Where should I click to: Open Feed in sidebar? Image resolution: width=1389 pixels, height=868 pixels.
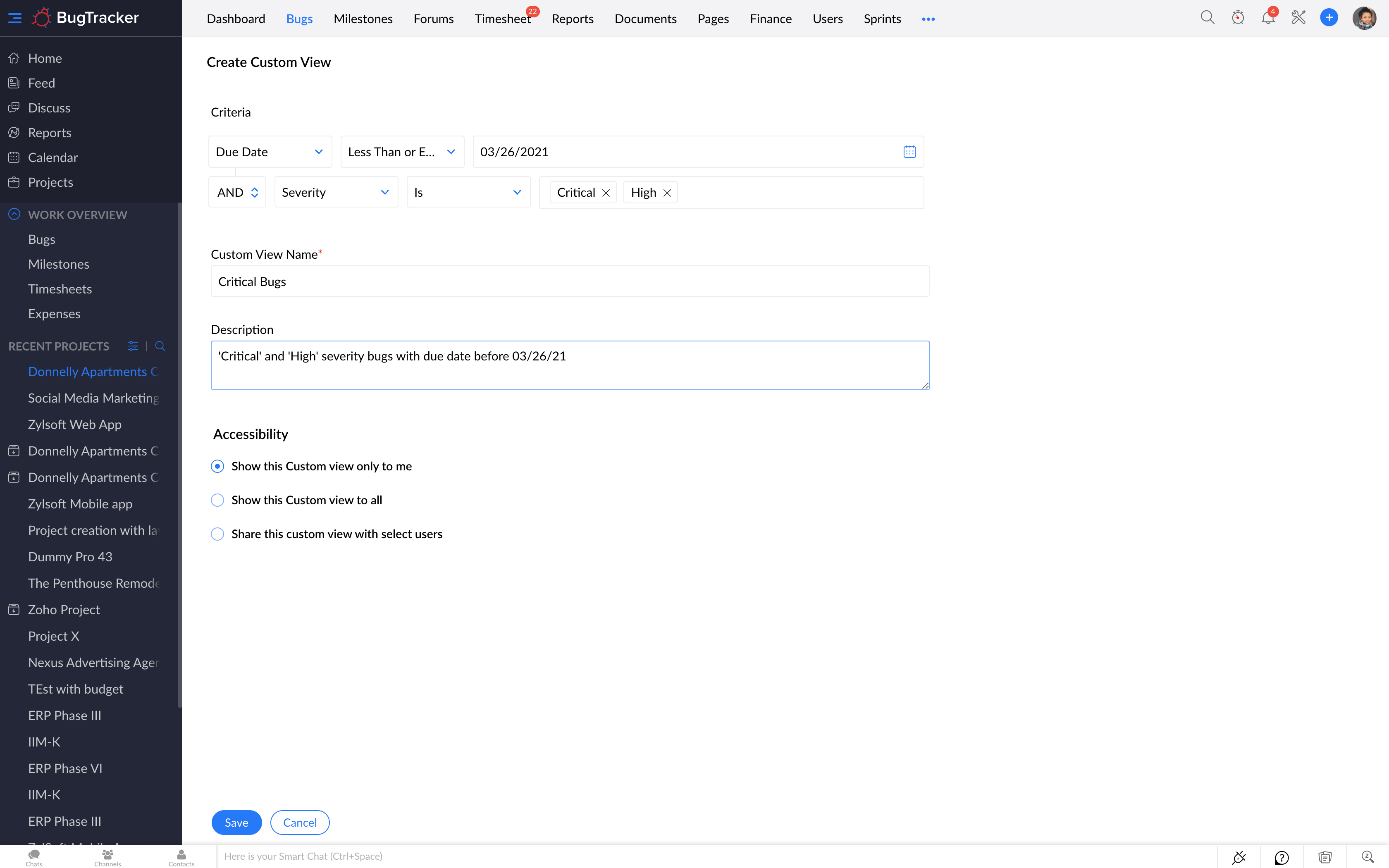pos(41,83)
